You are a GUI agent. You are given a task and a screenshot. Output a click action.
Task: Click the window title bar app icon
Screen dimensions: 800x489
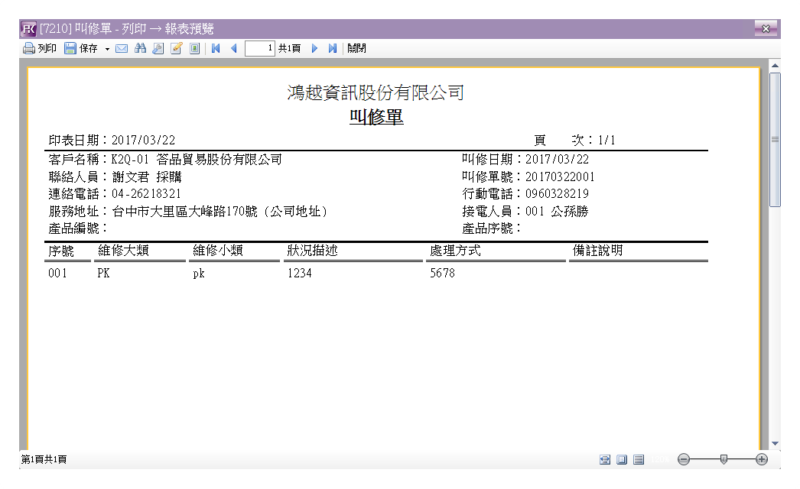tap(29, 29)
